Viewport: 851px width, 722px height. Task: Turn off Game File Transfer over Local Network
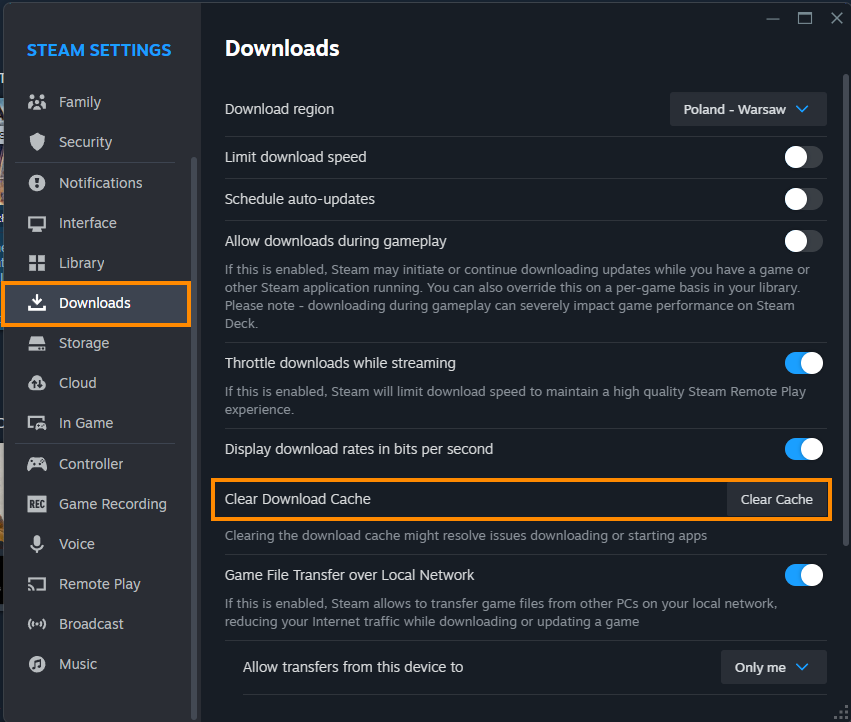[x=803, y=575]
